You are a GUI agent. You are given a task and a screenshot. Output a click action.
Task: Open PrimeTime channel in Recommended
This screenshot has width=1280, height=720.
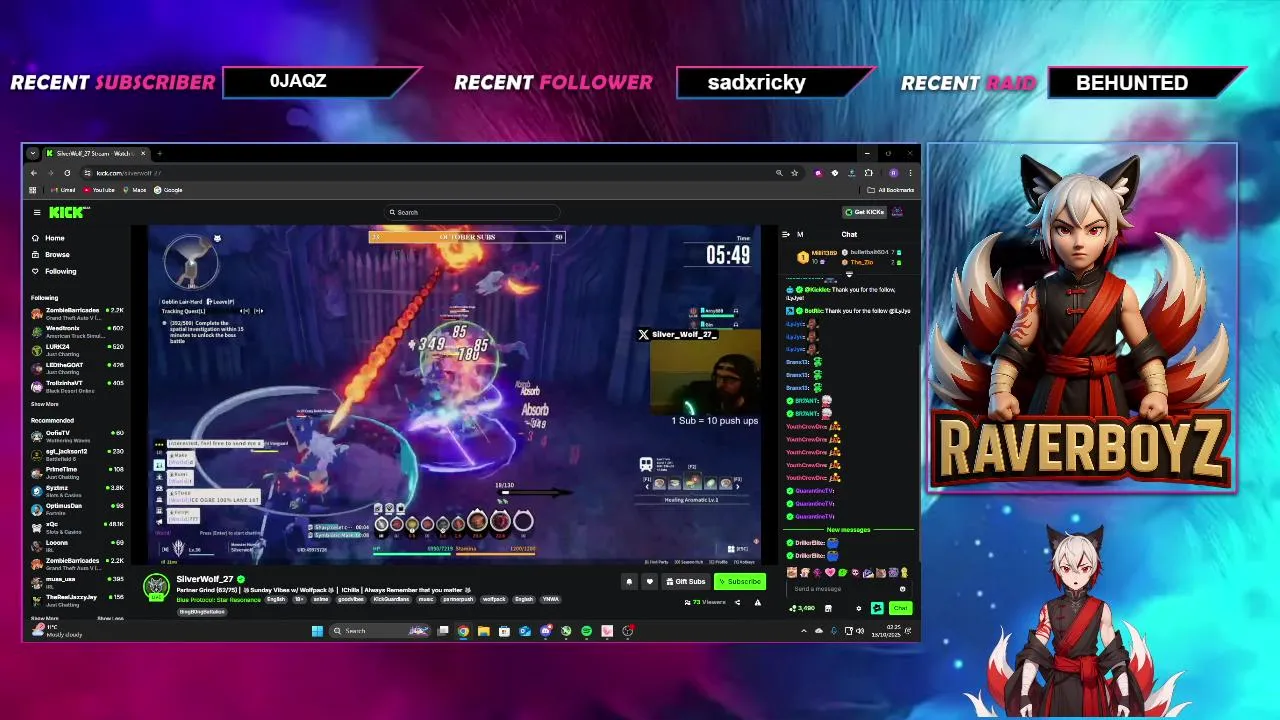click(78, 472)
